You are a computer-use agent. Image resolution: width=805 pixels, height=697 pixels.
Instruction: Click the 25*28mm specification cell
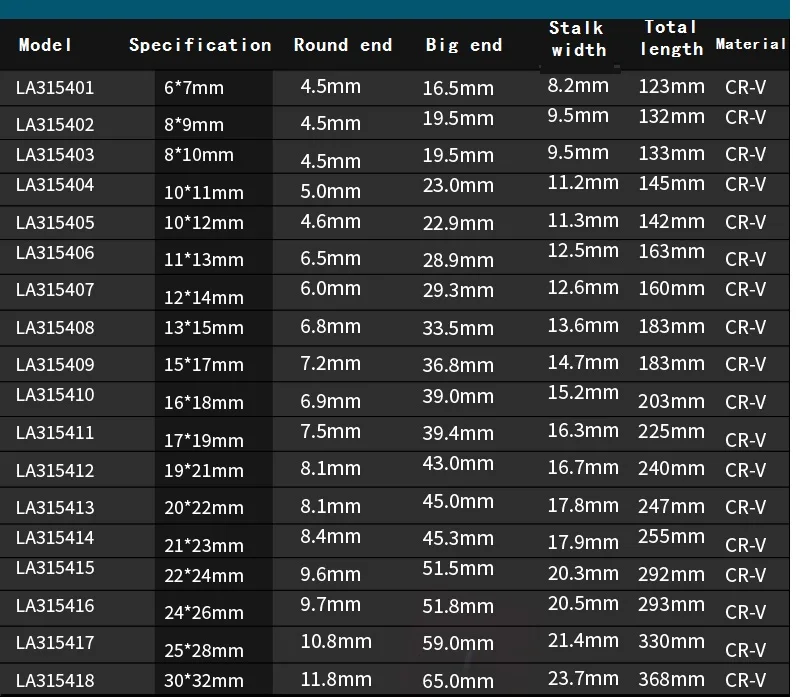(x=204, y=651)
